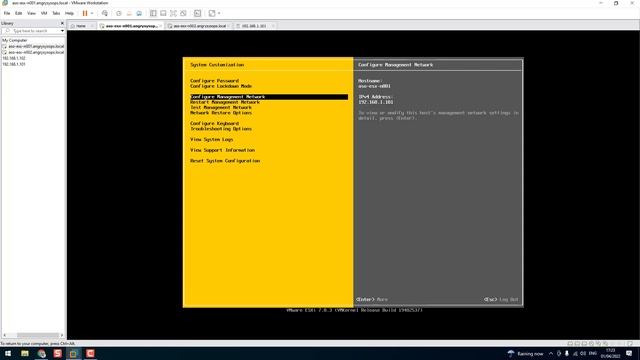Close the n002 host VM tab
This screenshot has height=360, width=640.
229,26
